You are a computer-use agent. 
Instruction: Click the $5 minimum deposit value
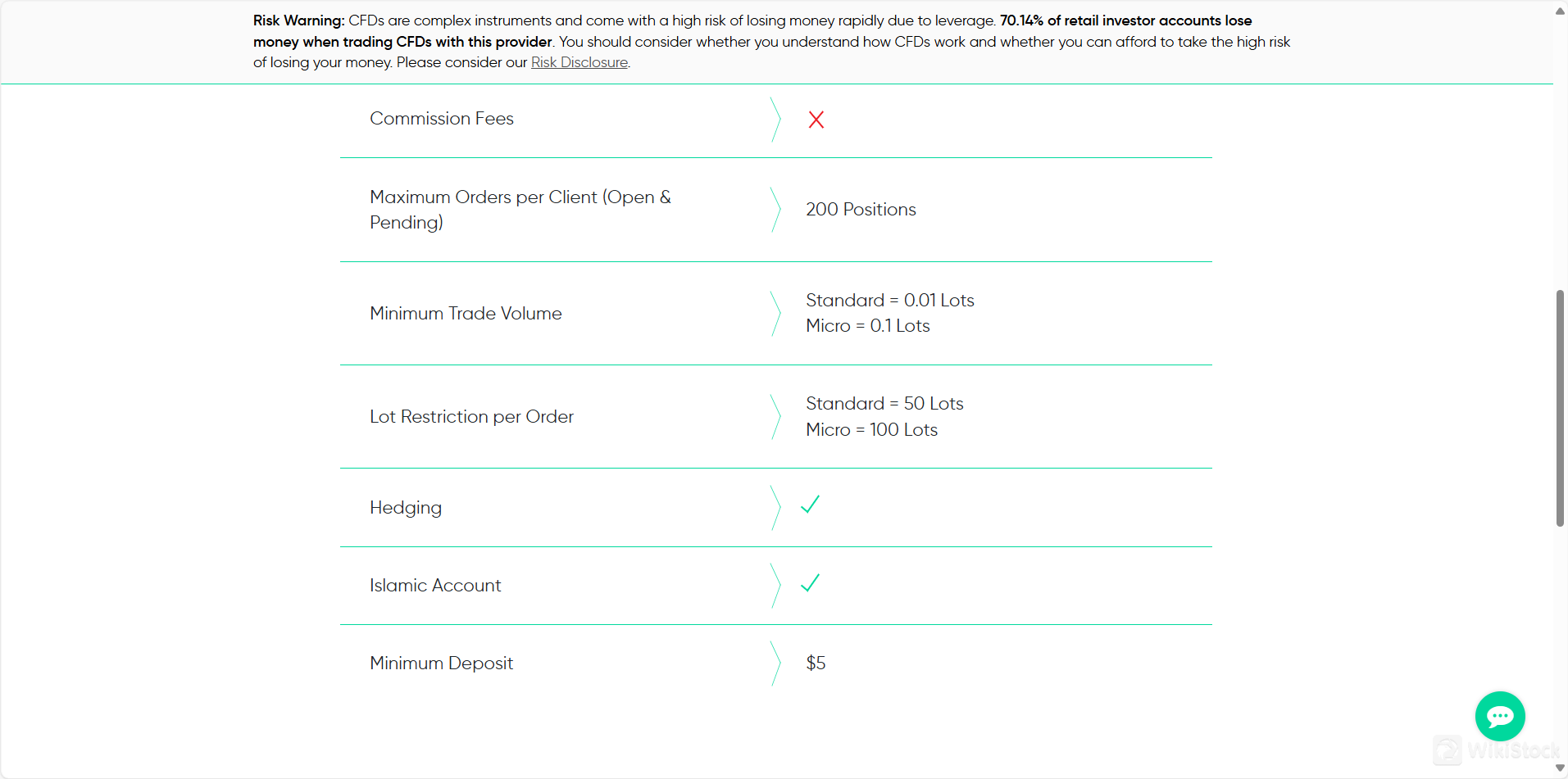816,664
